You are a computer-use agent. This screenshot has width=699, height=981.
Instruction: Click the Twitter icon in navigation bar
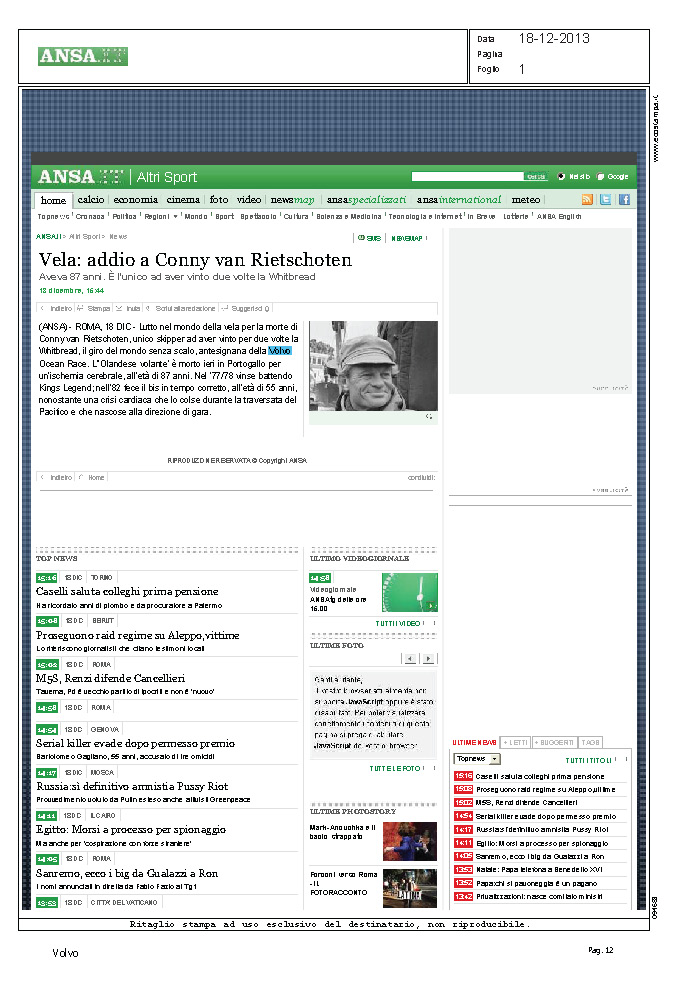(605, 200)
